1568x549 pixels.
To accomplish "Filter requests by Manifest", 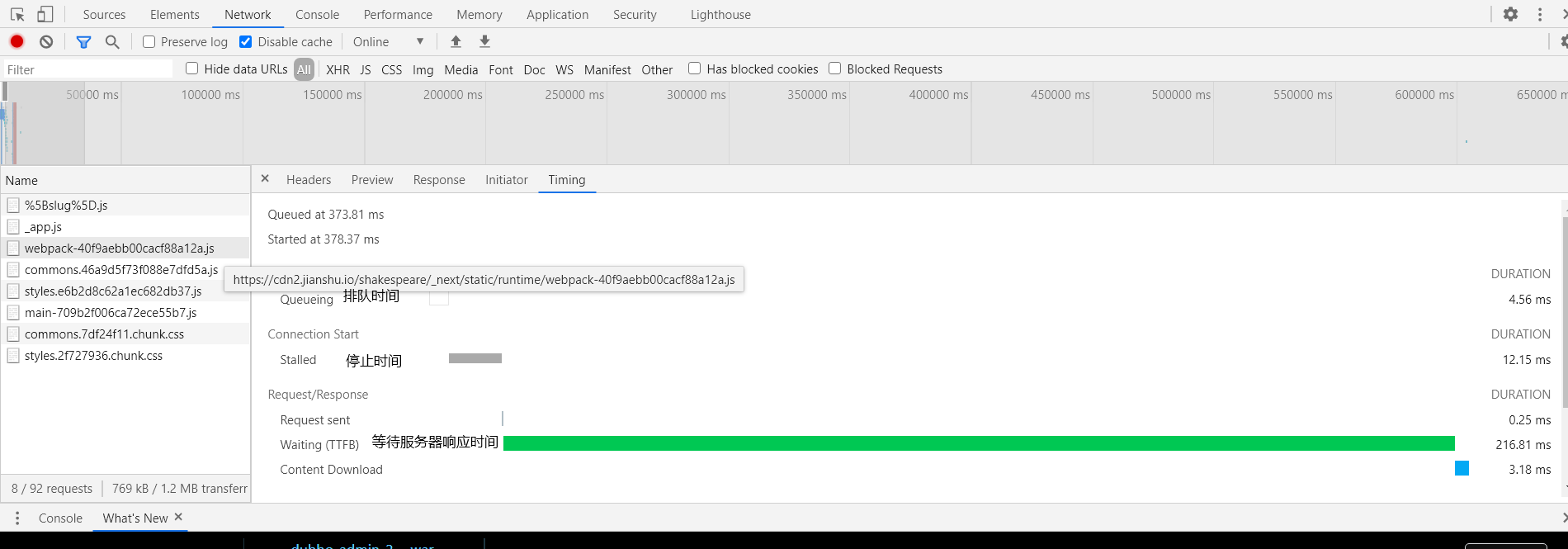I will (607, 69).
